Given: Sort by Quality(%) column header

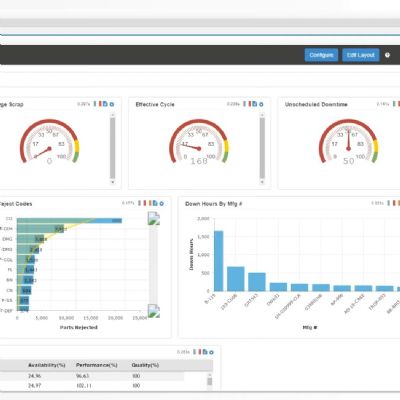Looking at the screenshot, I should click(145, 365).
